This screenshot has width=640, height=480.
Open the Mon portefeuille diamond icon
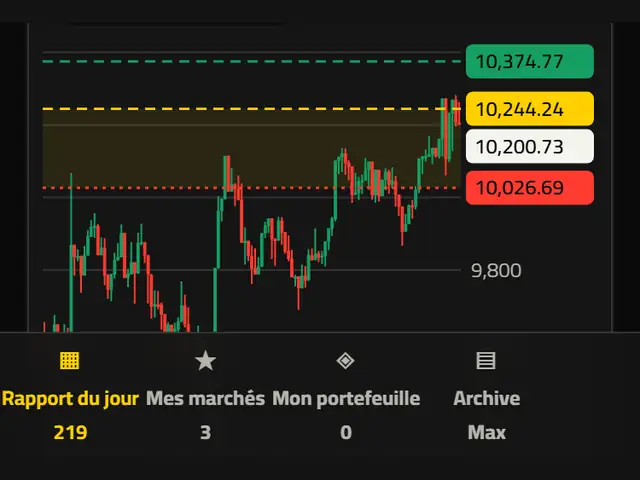[345, 361]
